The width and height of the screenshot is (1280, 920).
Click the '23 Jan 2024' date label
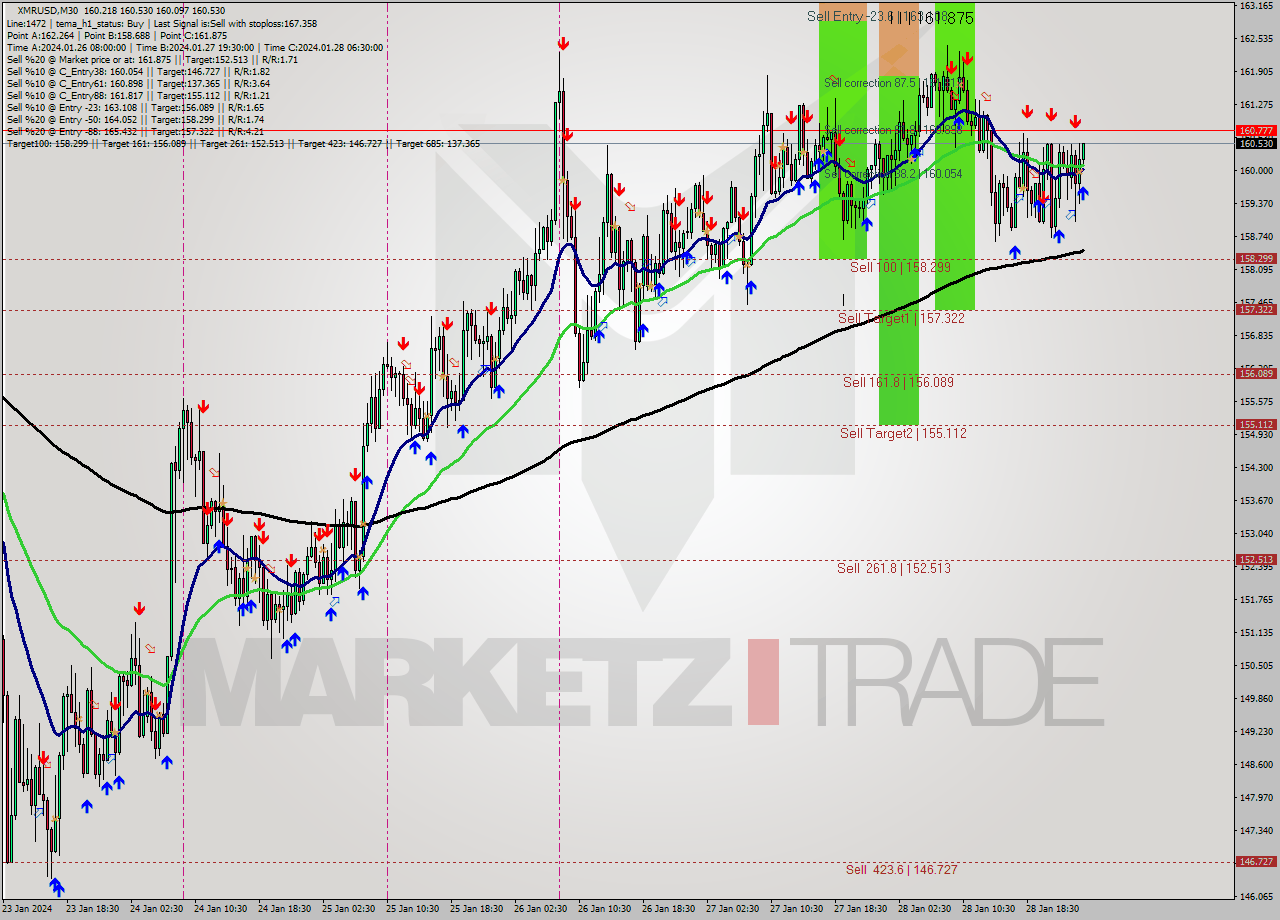[27, 910]
